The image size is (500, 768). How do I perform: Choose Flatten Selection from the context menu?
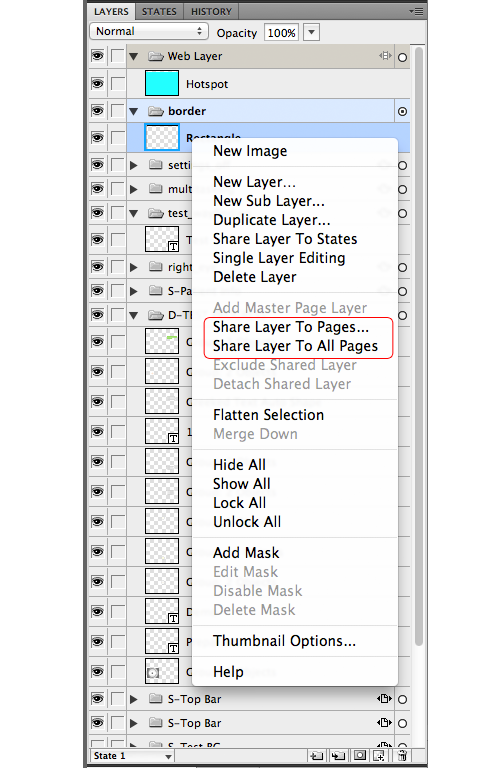click(268, 415)
